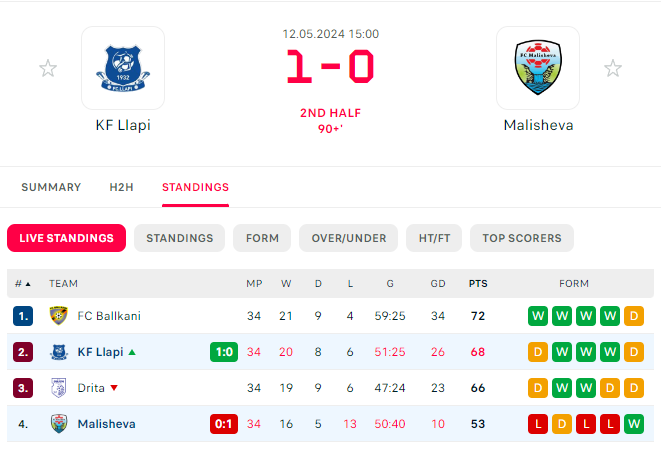Click the FC Ballkani team logo in table
661x449 pixels.
[x=59, y=316]
